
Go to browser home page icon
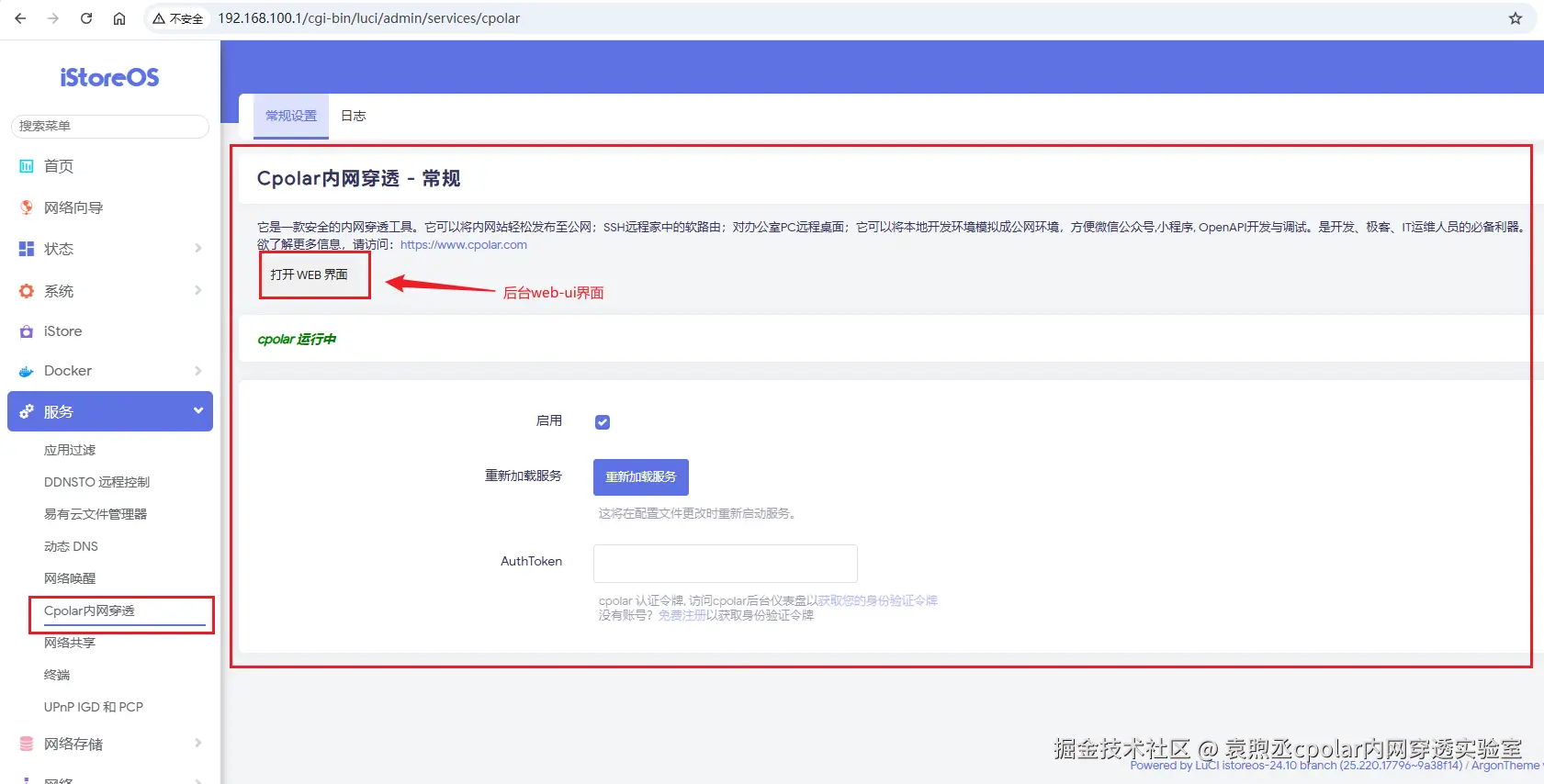point(119,18)
